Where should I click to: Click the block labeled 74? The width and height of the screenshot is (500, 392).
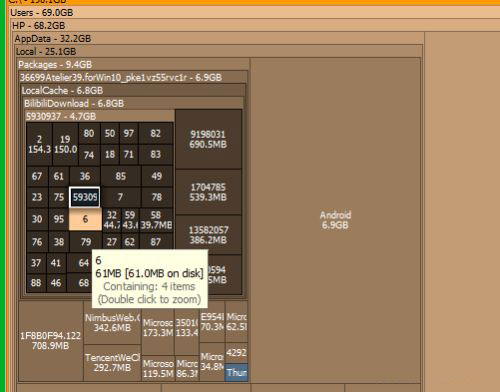coord(89,155)
